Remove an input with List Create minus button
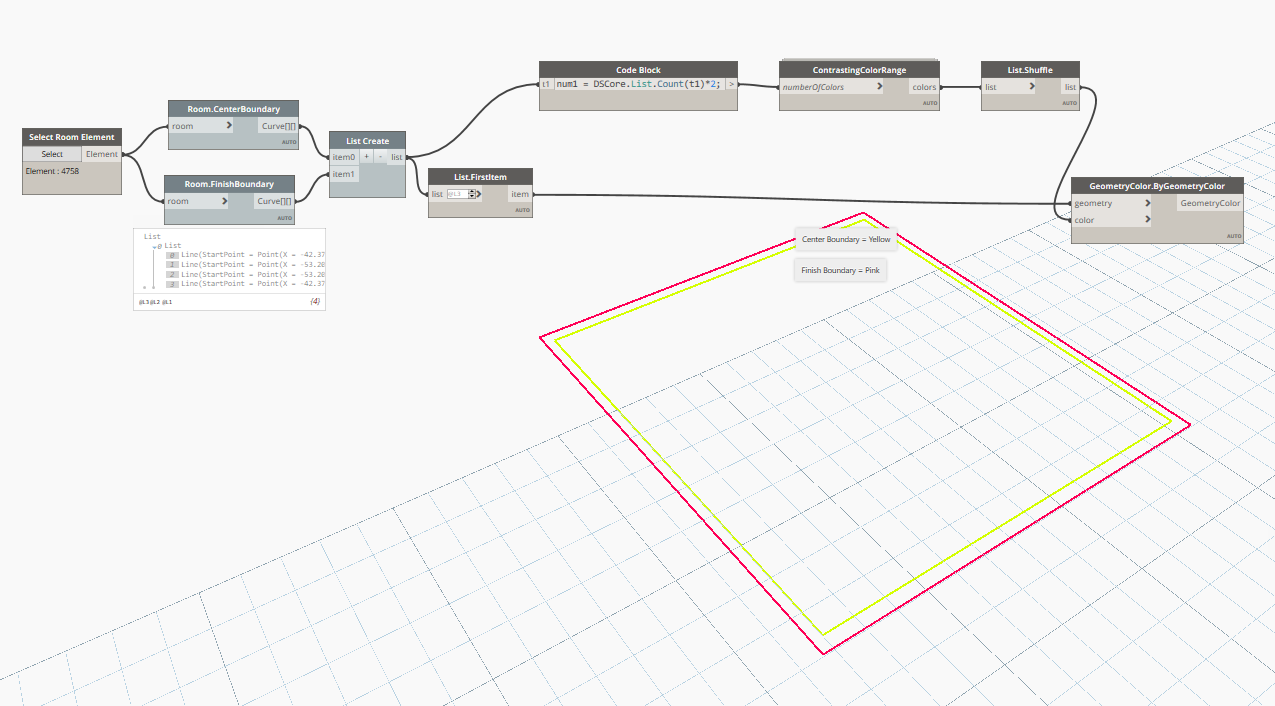This screenshot has width=1275, height=706. 380,157
